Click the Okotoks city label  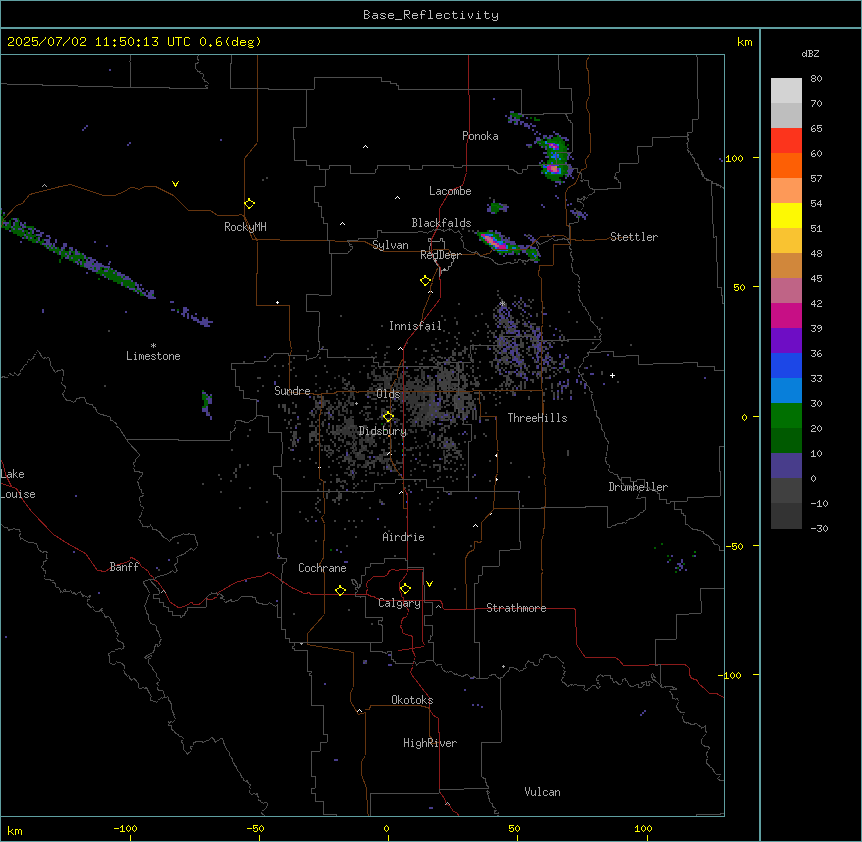[x=412, y=700]
